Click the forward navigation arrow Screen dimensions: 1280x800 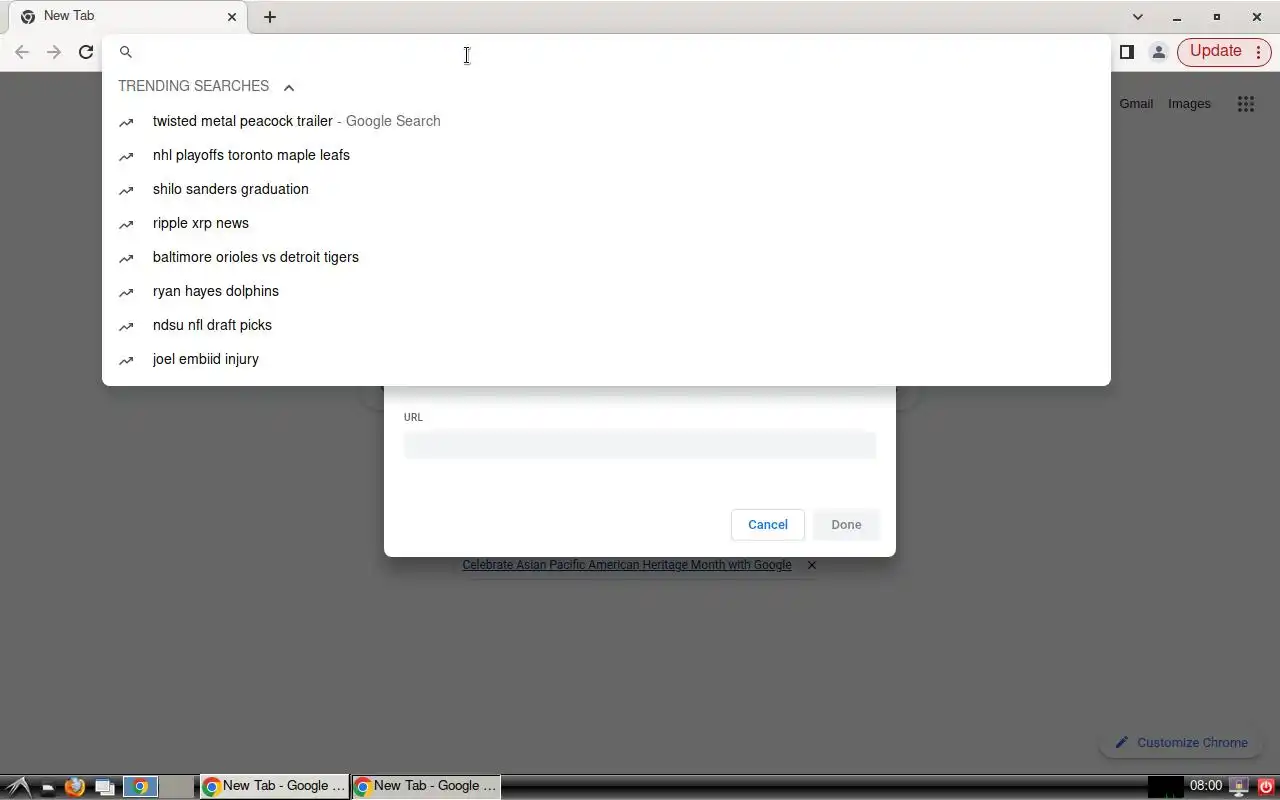point(54,52)
